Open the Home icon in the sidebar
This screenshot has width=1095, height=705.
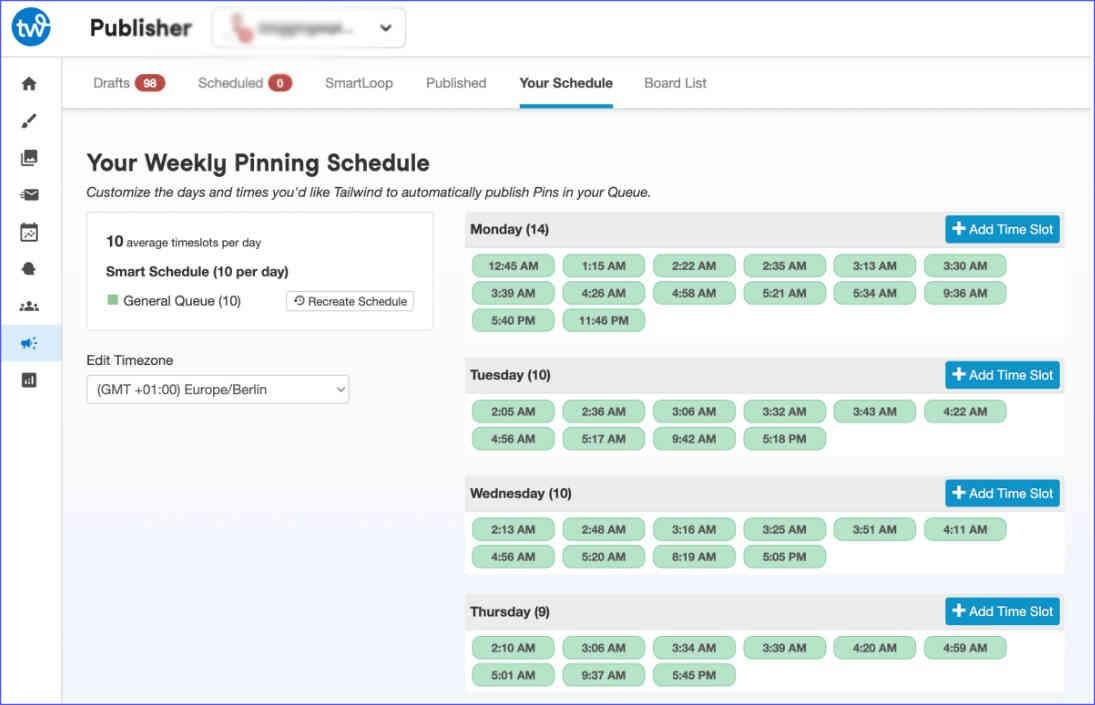click(x=29, y=84)
